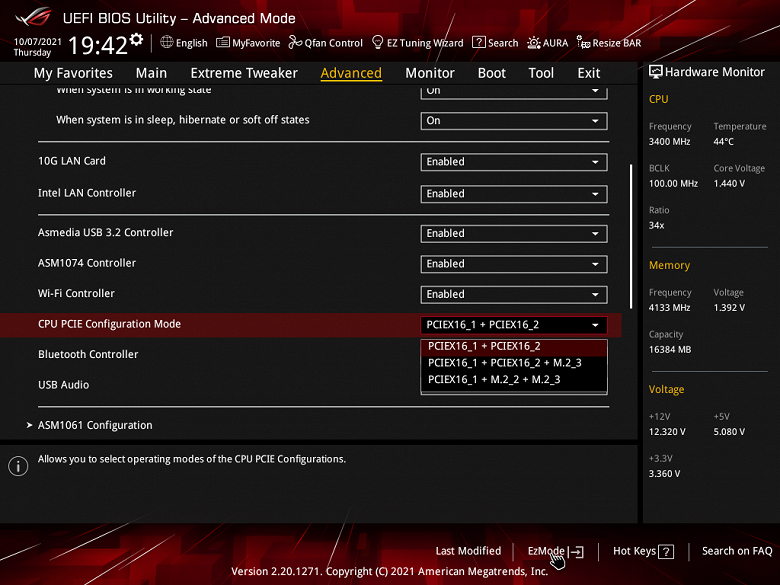Click the ROG logo icon
780x585 pixels.
pos(33,17)
